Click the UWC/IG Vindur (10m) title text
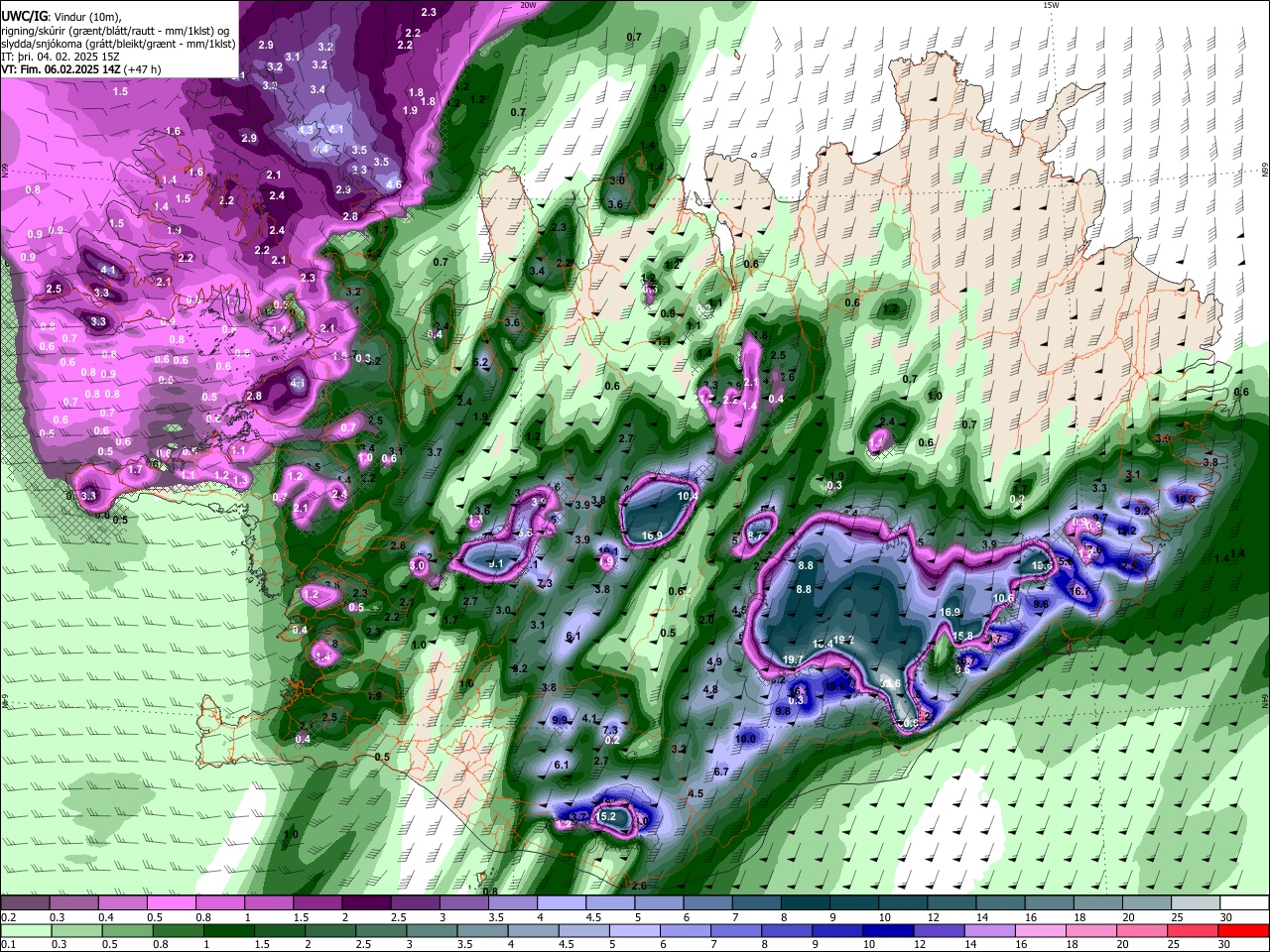 pyautogui.click(x=61, y=16)
